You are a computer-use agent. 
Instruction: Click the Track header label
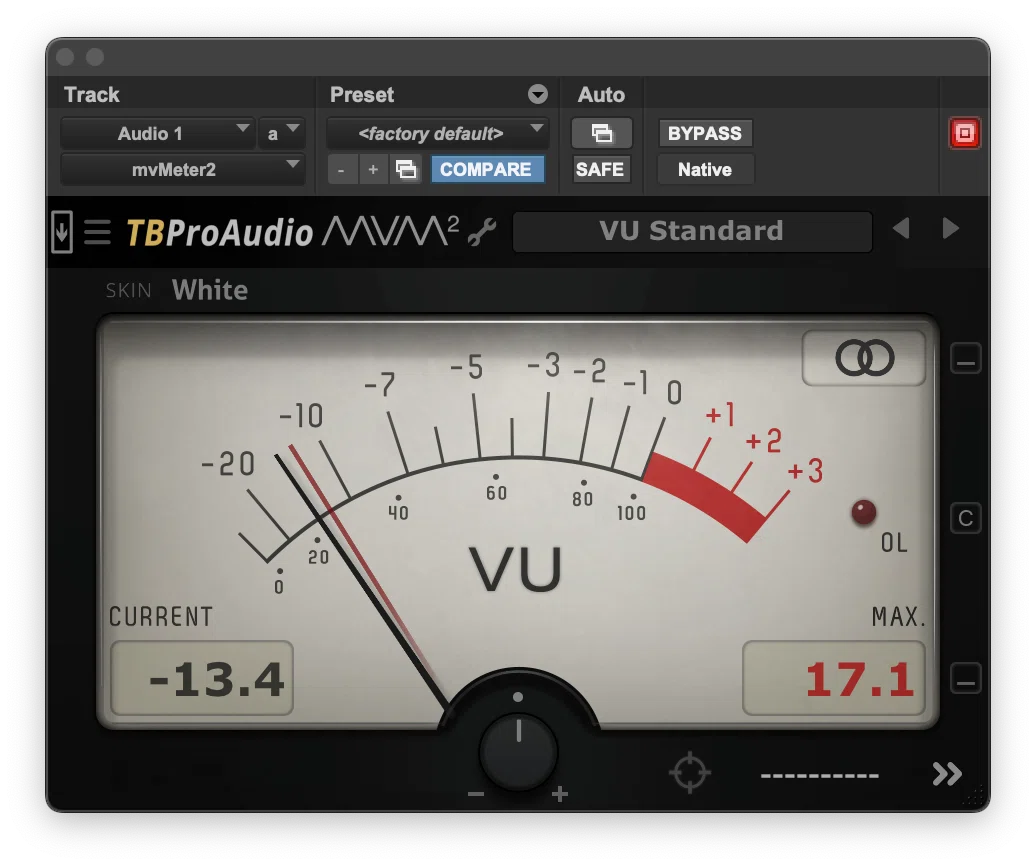point(92,94)
